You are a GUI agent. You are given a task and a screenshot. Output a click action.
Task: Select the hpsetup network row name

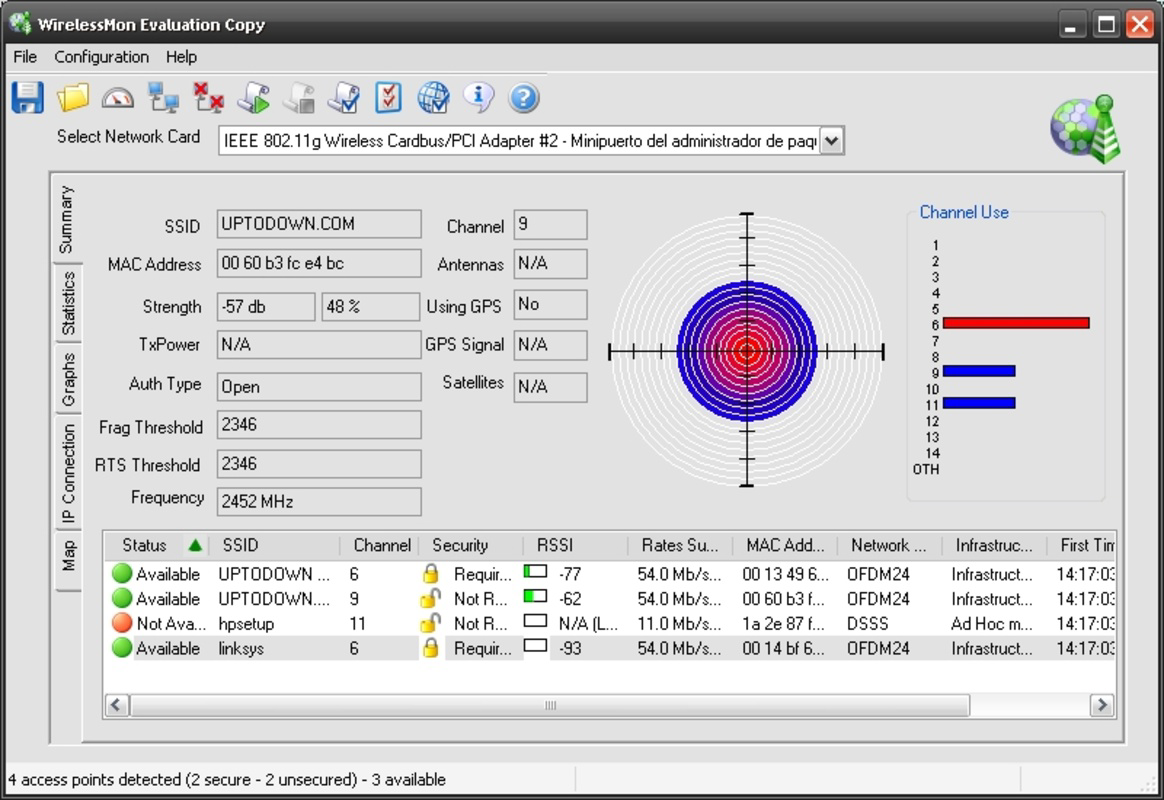(x=246, y=623)
